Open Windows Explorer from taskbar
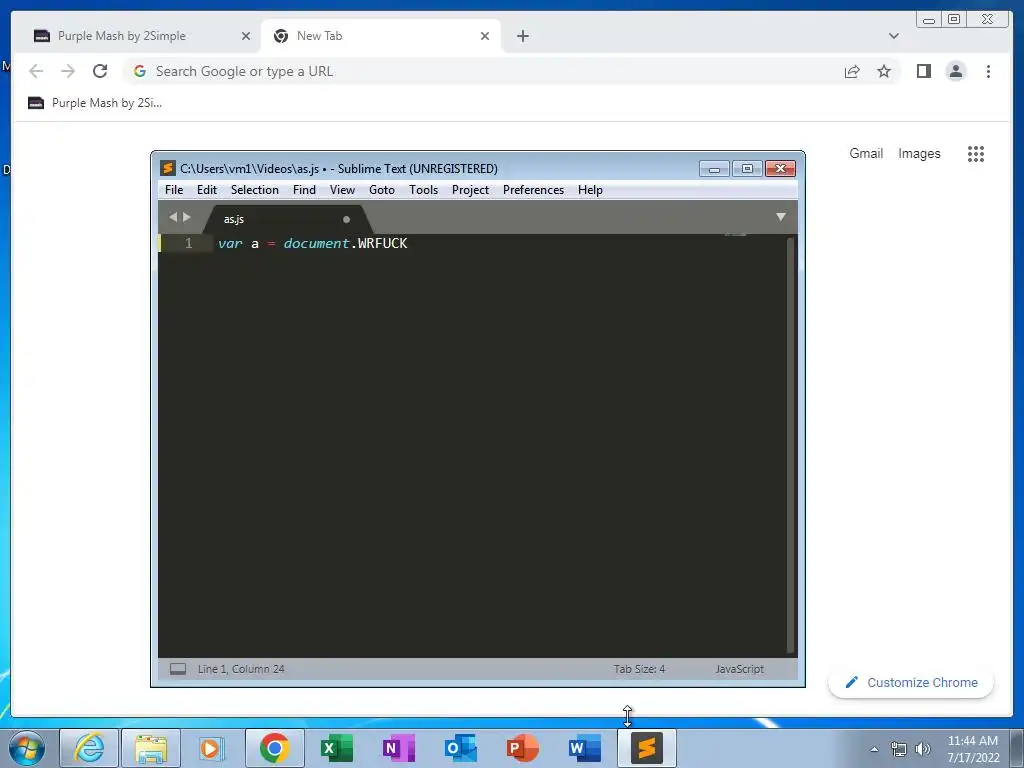 (x=151, y=748)
